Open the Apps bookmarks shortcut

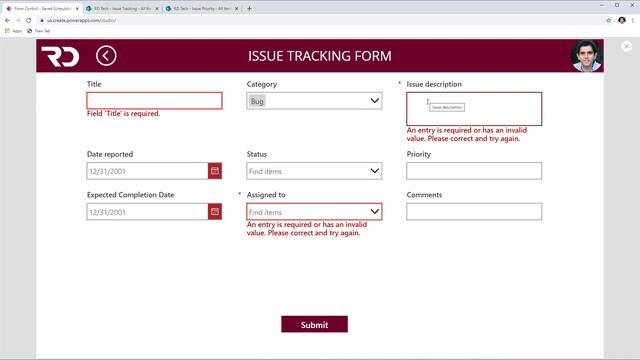click(x=13, y=31)
